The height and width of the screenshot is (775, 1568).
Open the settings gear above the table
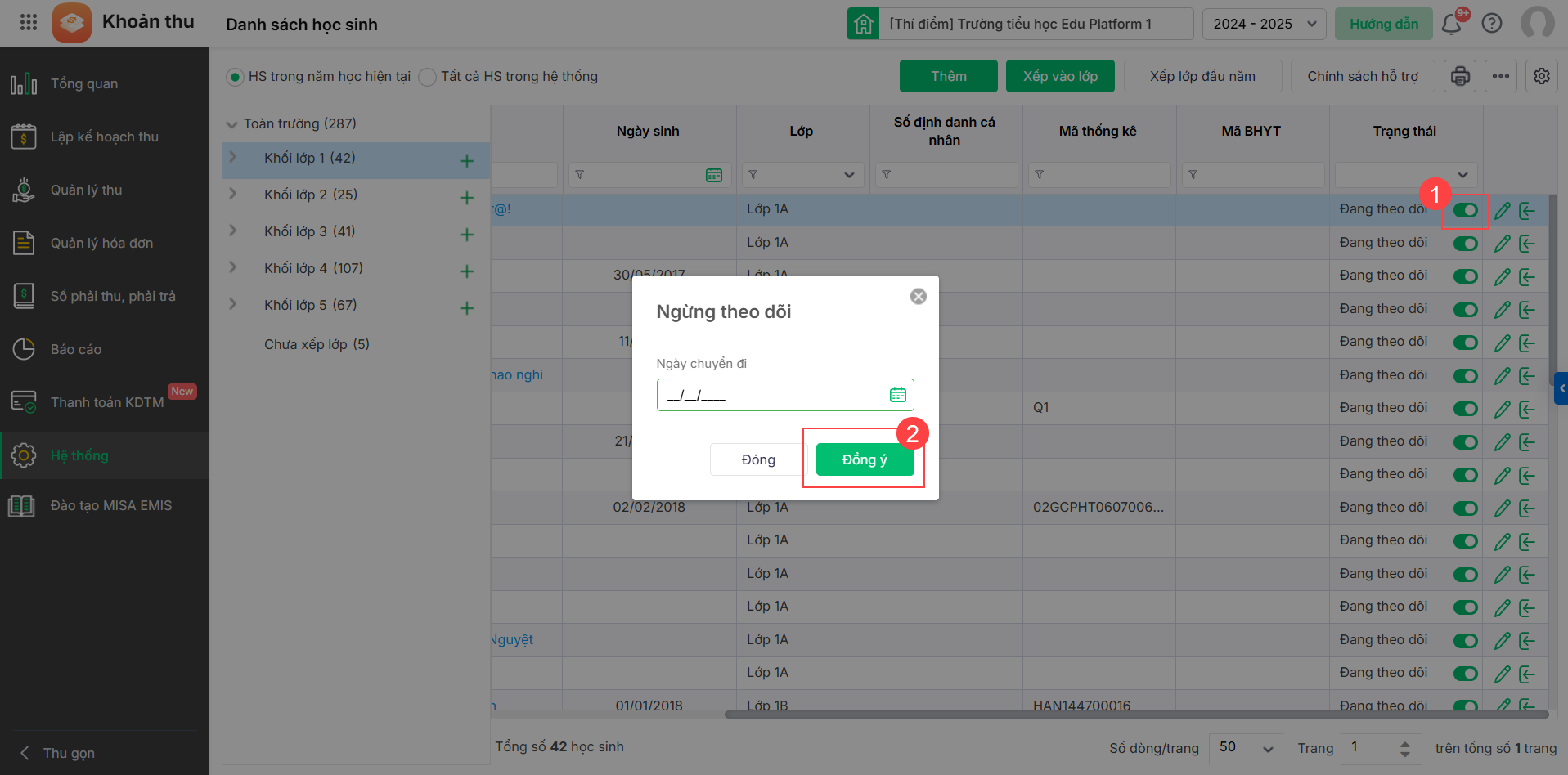tap(1541, 76)
